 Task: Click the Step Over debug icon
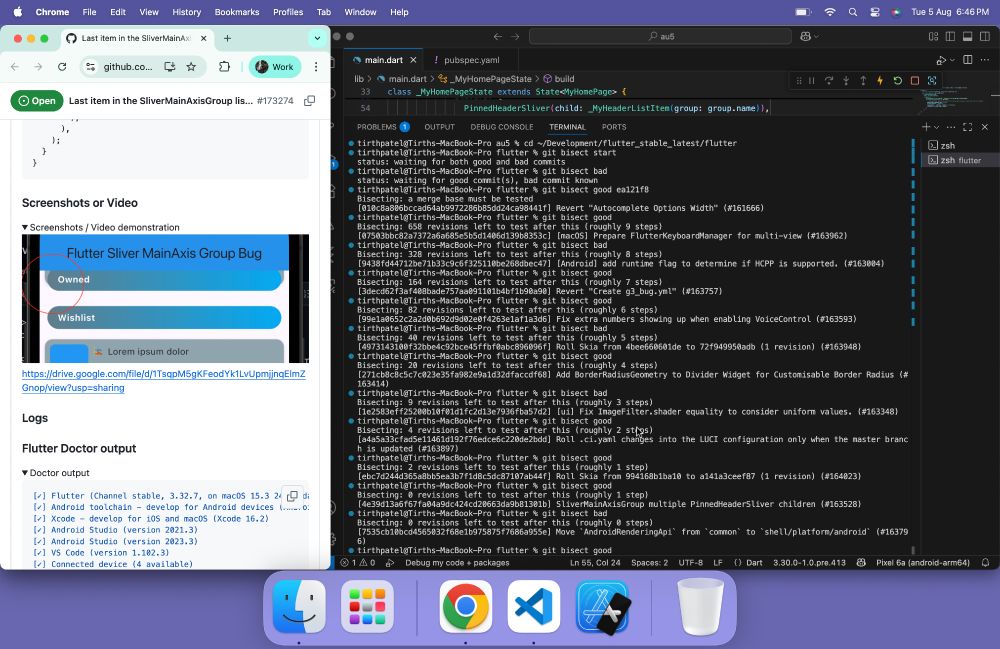(x=829, y=81)
